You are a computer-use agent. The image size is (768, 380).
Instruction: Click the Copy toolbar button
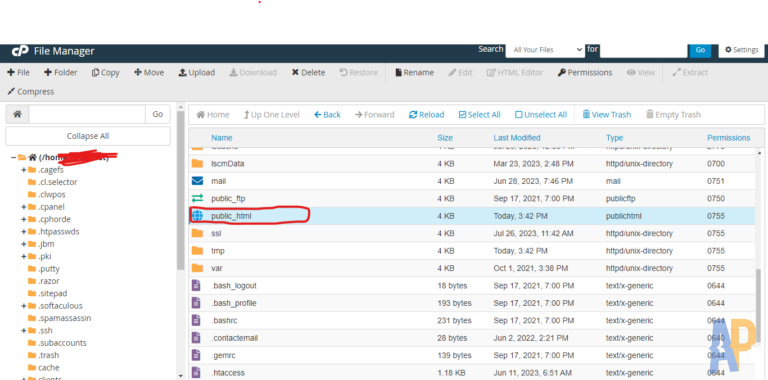pyautogui.click(x=105, y=72)
